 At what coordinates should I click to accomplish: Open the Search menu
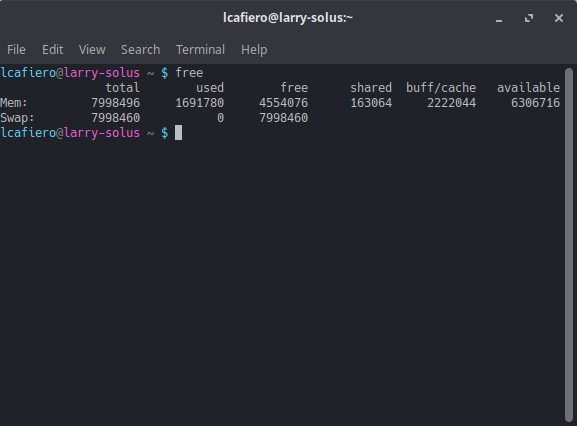[x=141, y=50]
